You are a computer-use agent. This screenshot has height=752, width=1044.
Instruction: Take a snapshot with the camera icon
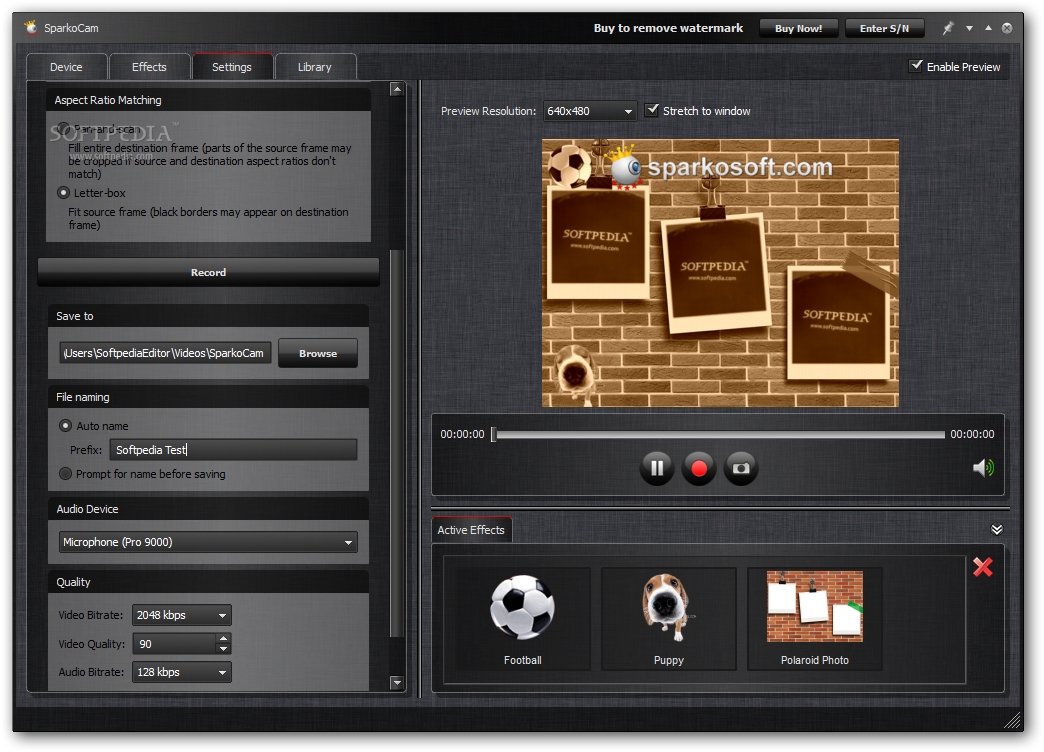tap(740, 468)
